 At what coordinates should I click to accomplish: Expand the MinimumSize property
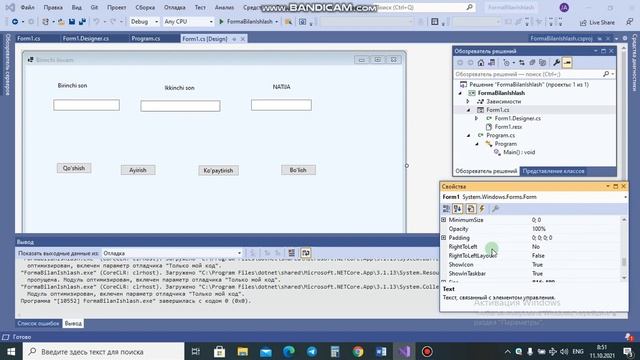point(444,220)
